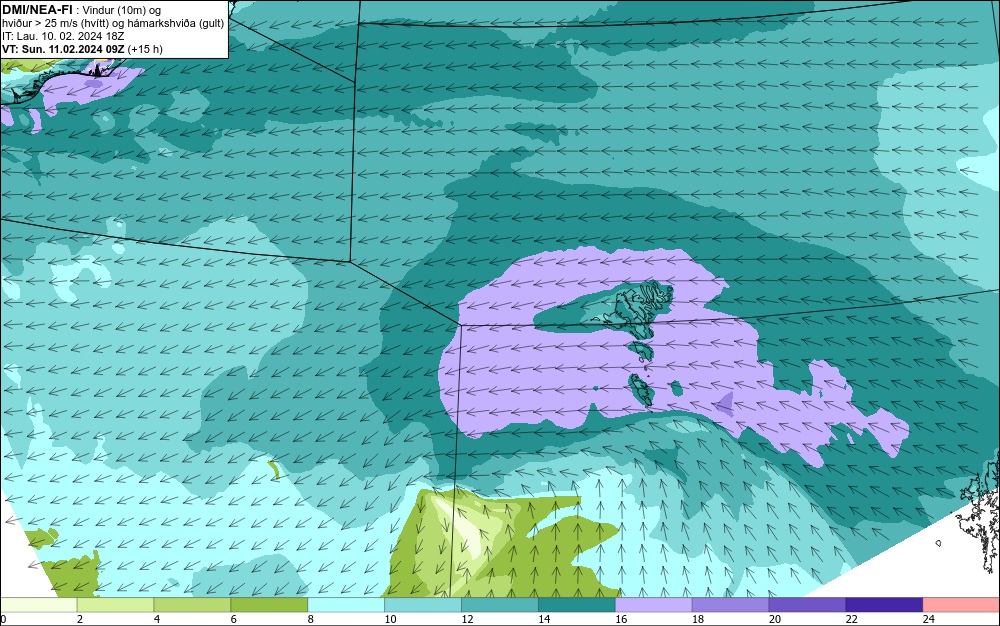This screenshot has height=626, width=1000.
Task: Click the DMI/NEA-FI title text
Action: pyautogui.click(x=37, y=10)
